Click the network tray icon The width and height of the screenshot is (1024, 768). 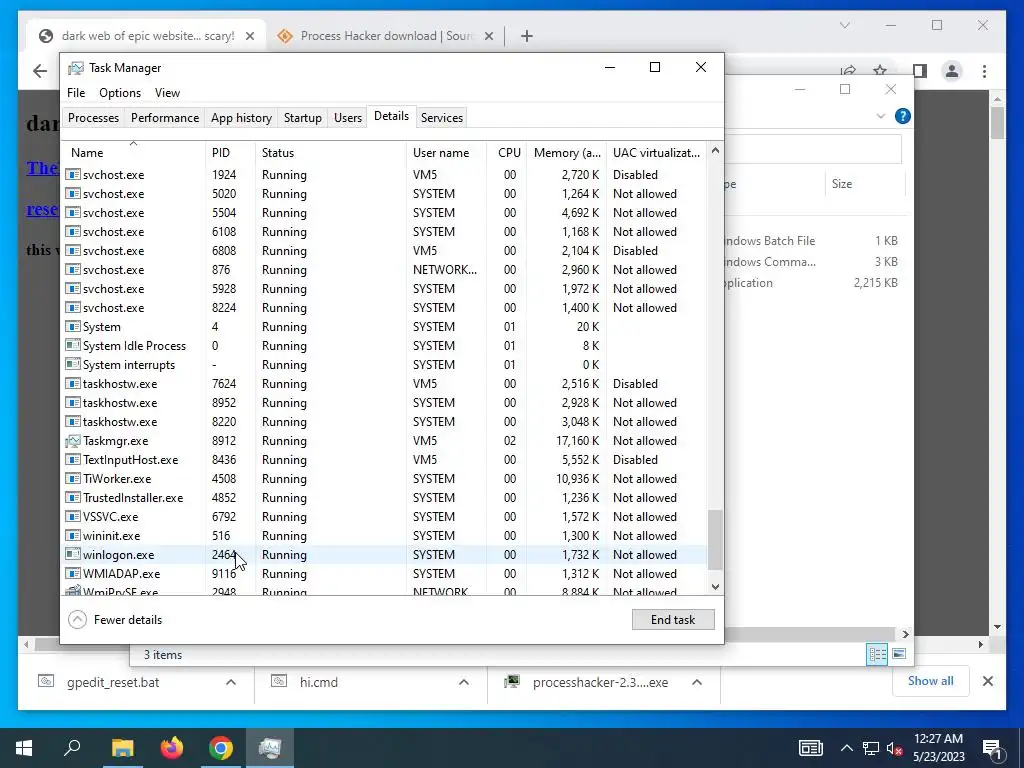[x=871, y=748]
